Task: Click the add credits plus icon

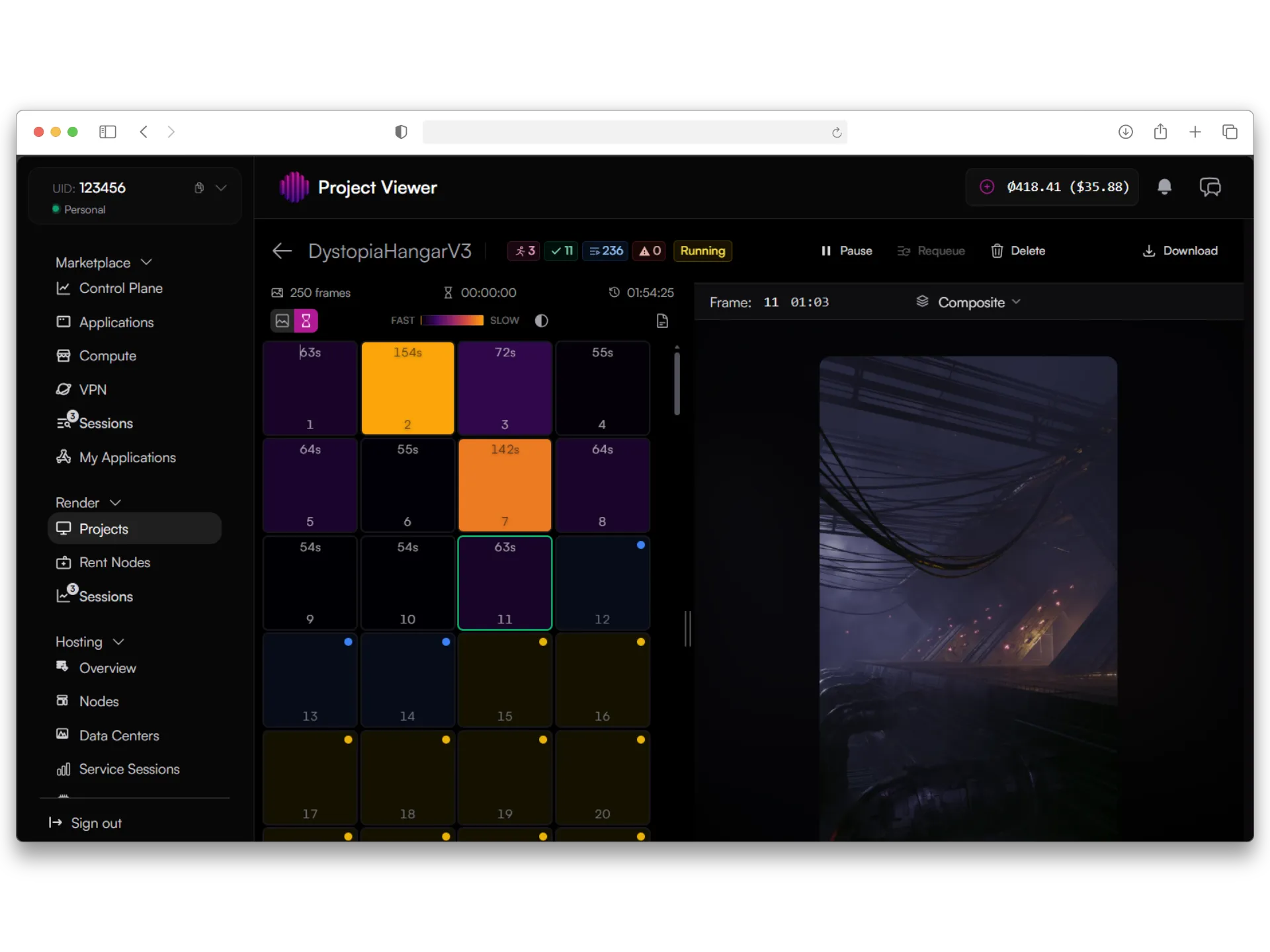Action: 987,187
